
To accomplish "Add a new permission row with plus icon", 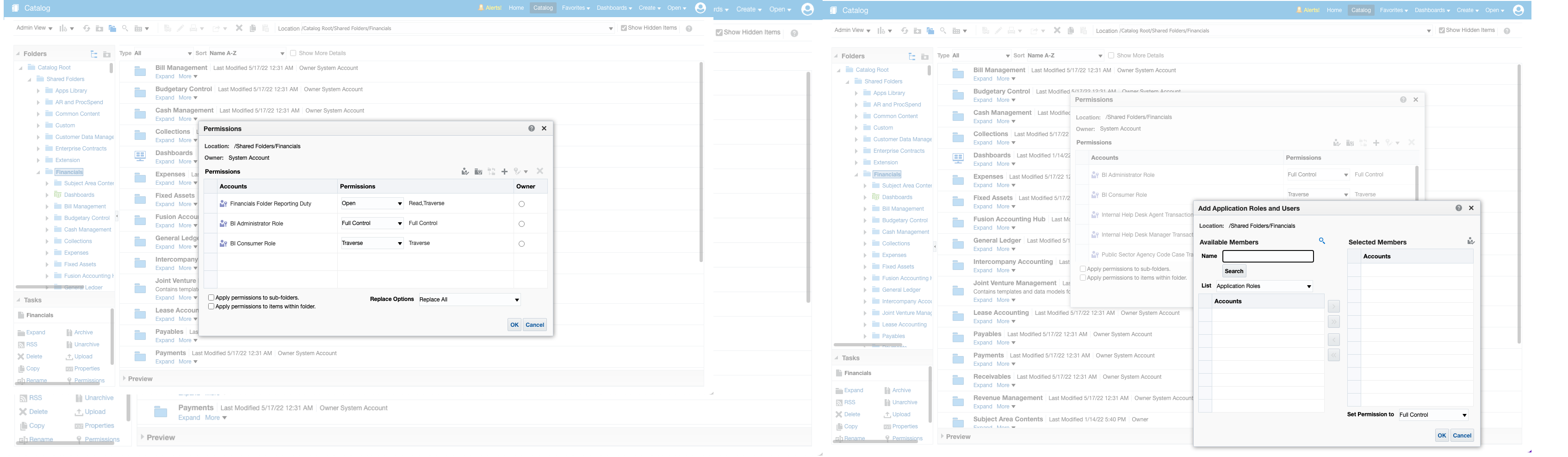I will (505, 171).
